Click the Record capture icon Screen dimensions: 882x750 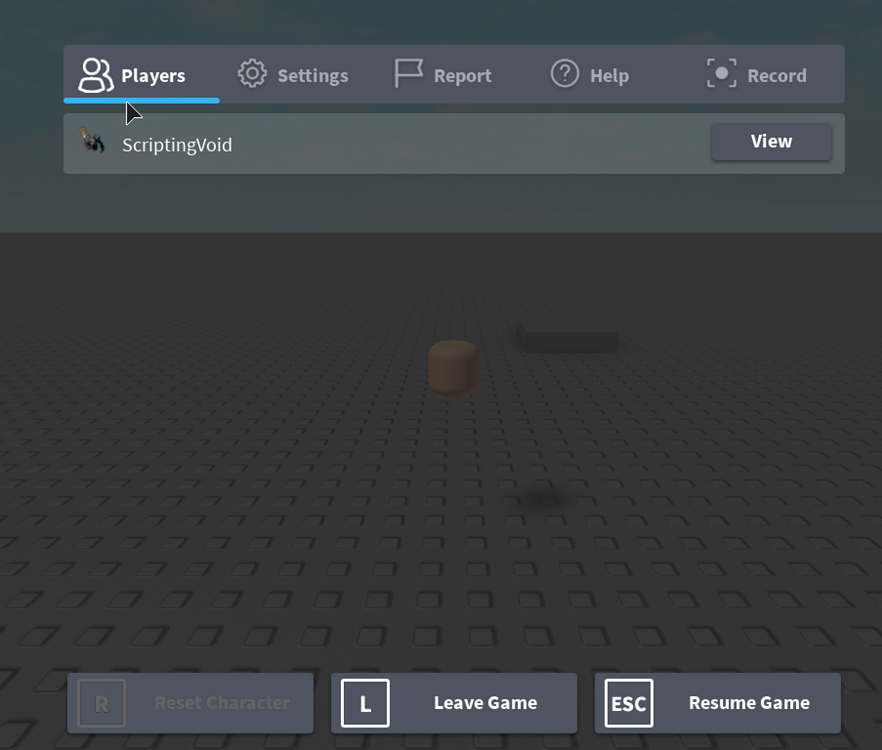point(722,74)
